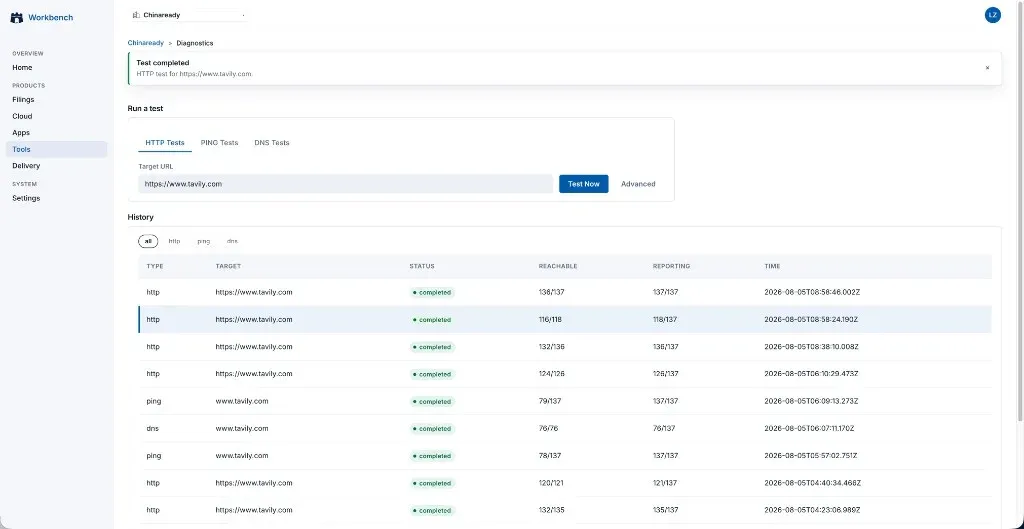Select the 'all' history filter

tap(148, 241)
